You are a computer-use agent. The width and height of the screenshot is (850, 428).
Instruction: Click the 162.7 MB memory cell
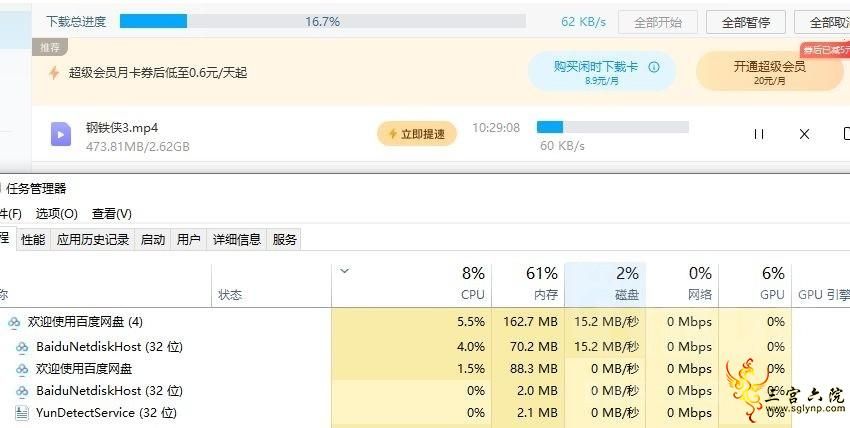pyautogui.click(x=528, y=322)
